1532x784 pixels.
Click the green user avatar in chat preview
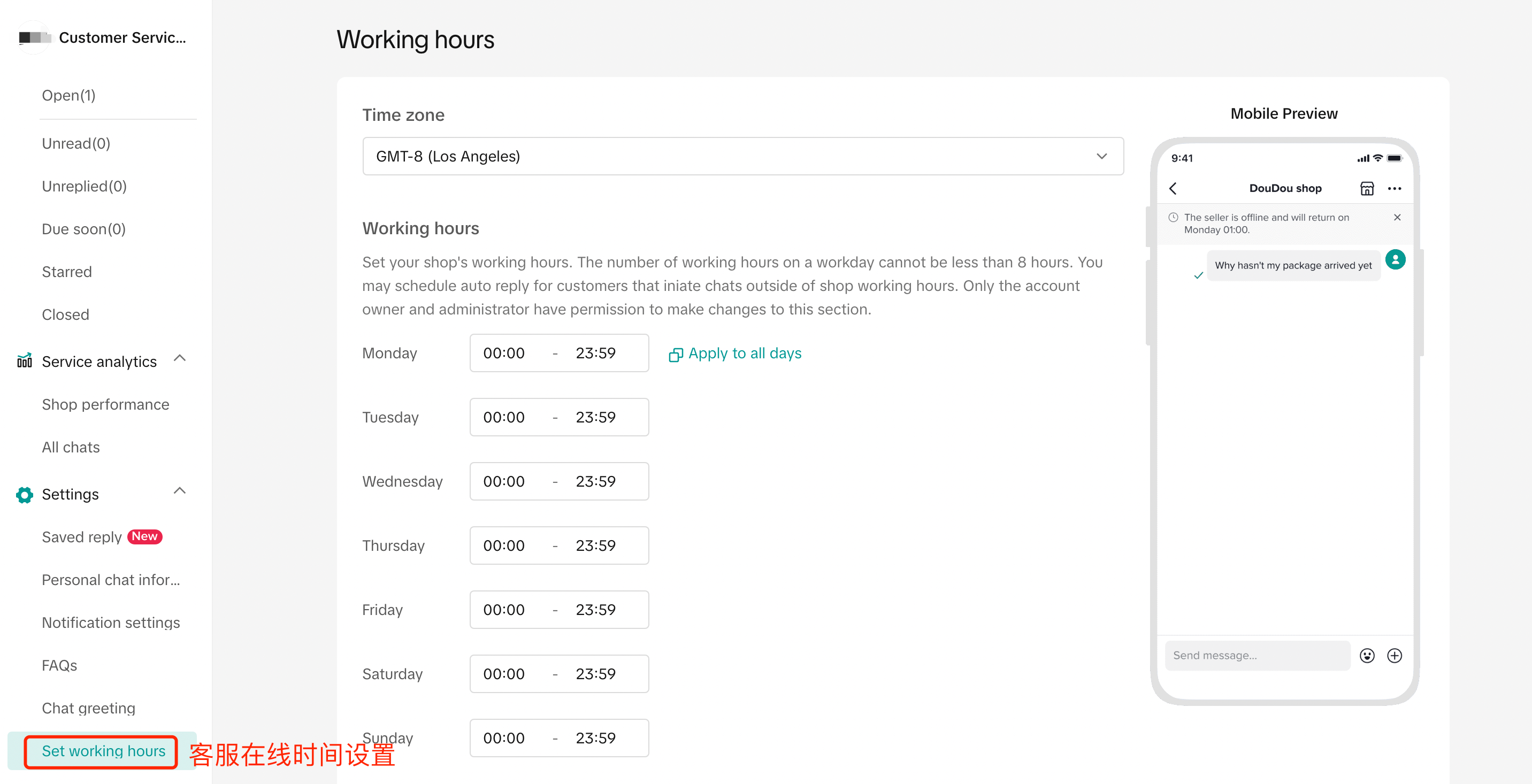1395,260
